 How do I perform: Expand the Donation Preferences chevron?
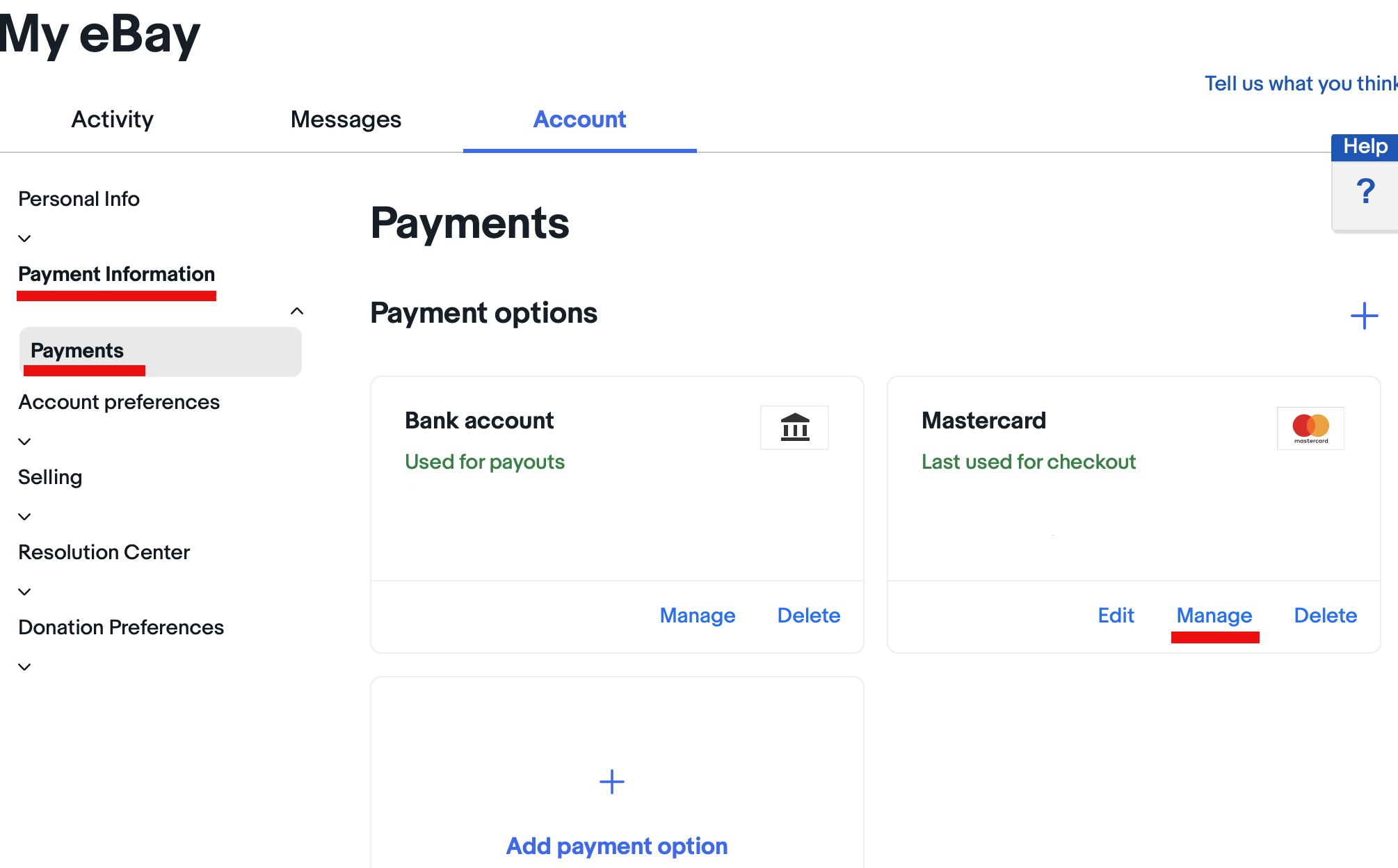24,667
